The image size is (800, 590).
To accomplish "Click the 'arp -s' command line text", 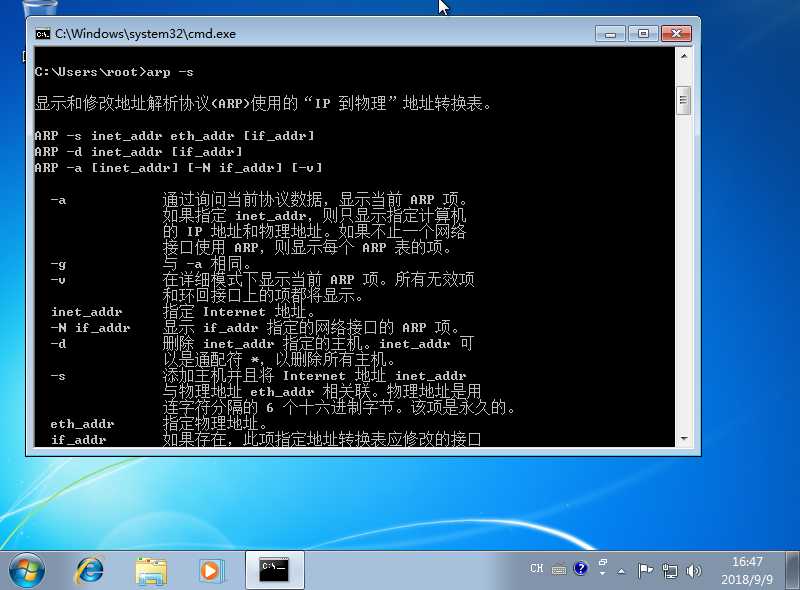I will 170,72.
